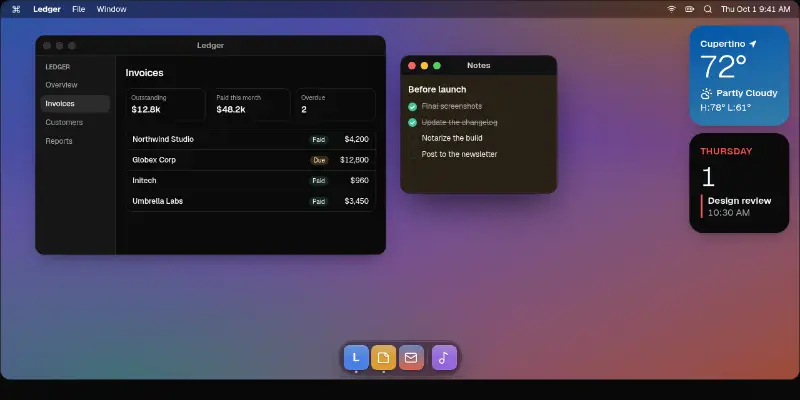Check off Notarize the build
800x400 pixels.
coord(413,138)
